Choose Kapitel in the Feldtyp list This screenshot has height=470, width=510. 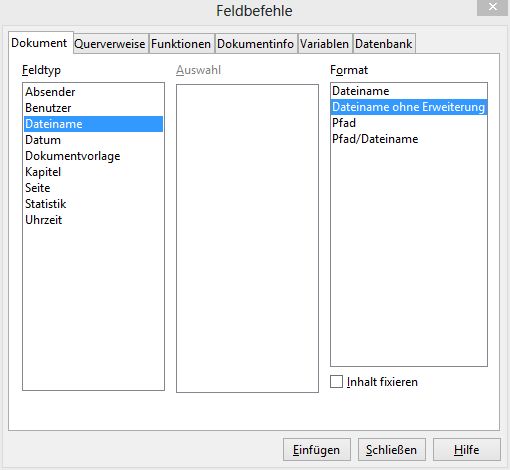pos(93,172)
